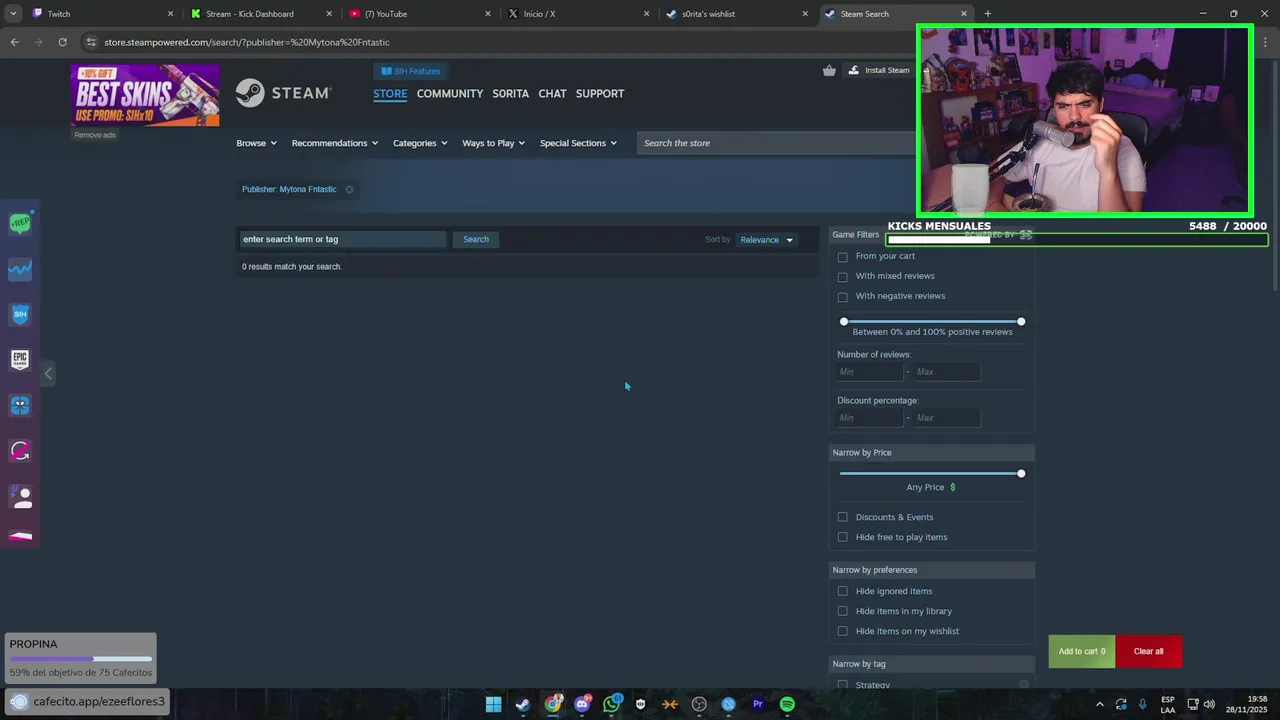Open the Ways to Play dropdown
This screenshot has height=720, width=1280.
pos(494,143)
